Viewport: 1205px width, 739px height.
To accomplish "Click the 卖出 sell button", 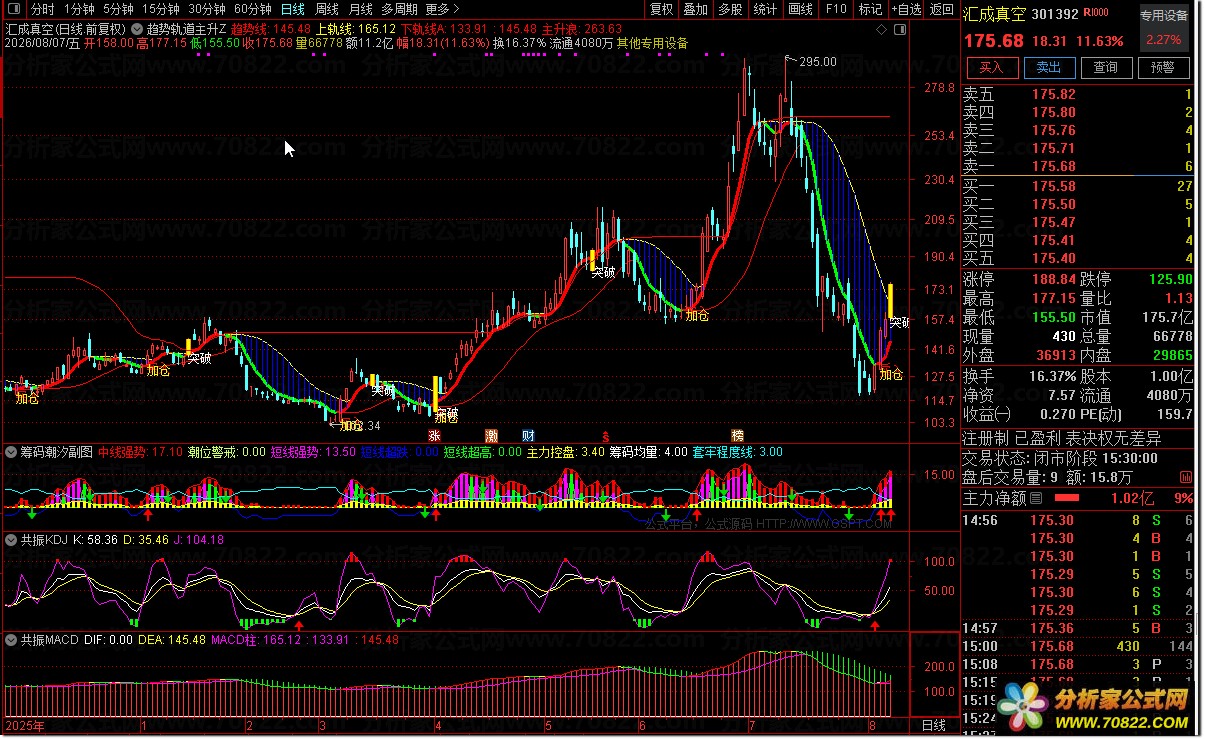I will [x=1048, y=67].
